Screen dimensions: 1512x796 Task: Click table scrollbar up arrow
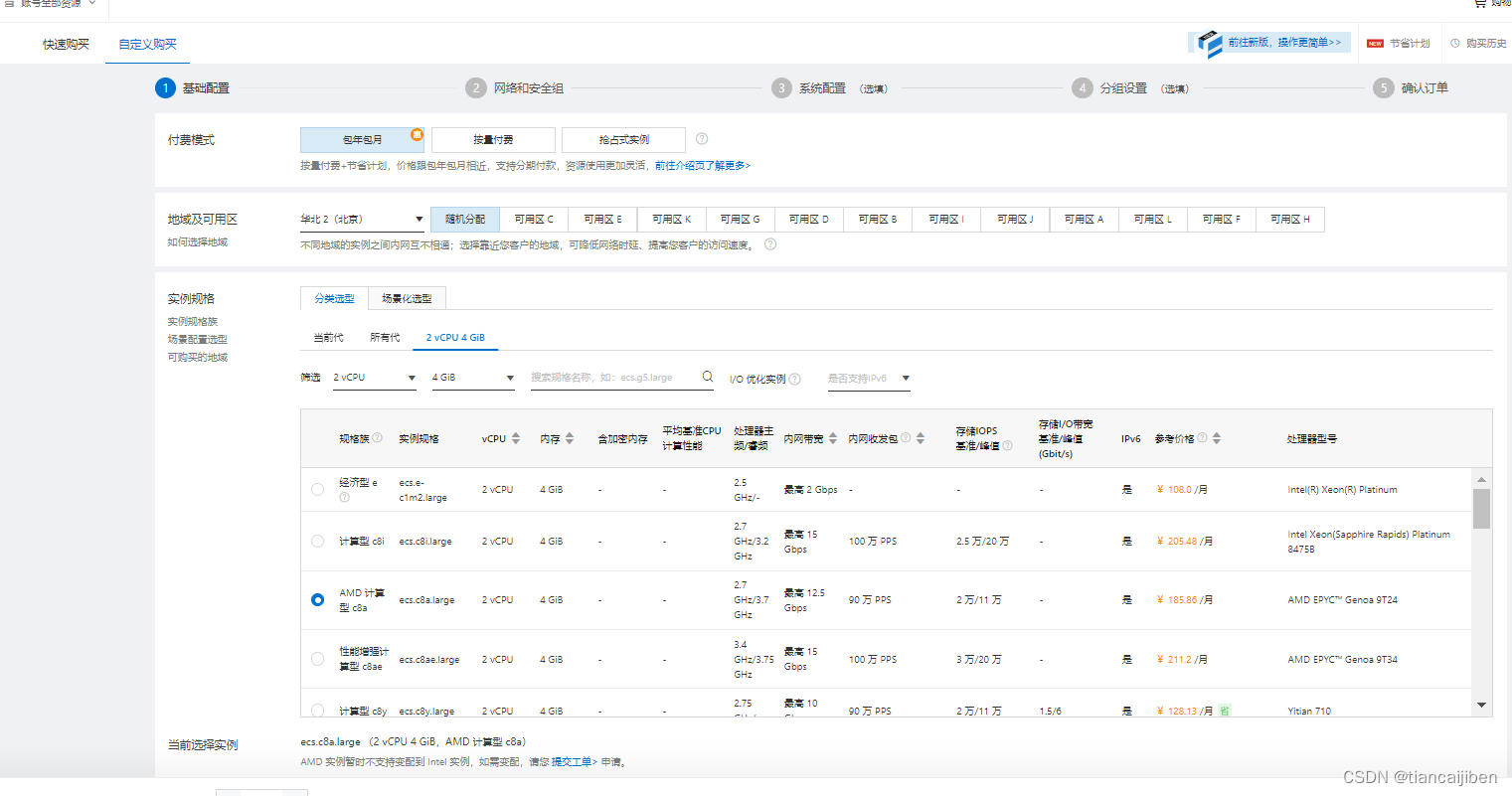coord(1481,480)
